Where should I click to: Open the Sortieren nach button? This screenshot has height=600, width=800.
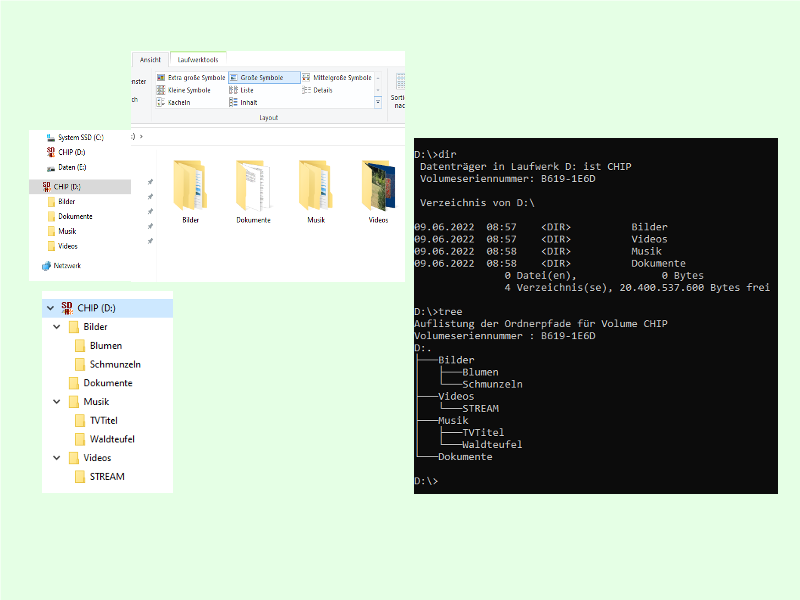click(398, 91)
